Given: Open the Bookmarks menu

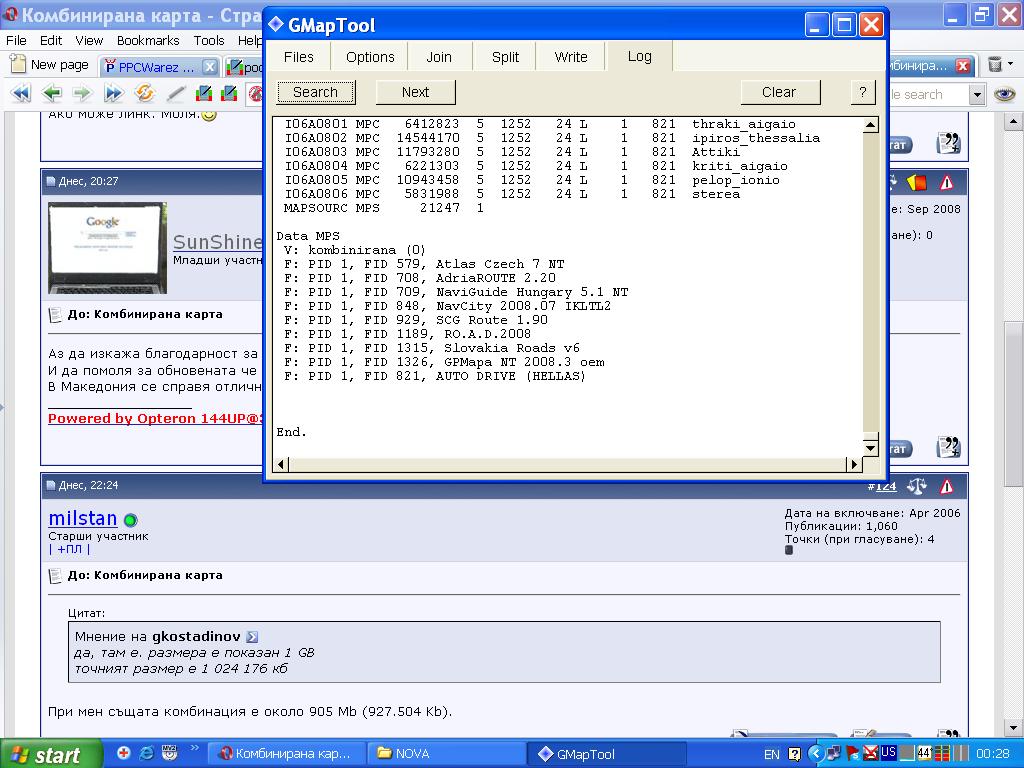Looking at the screenshot, I should coord(148,40).
